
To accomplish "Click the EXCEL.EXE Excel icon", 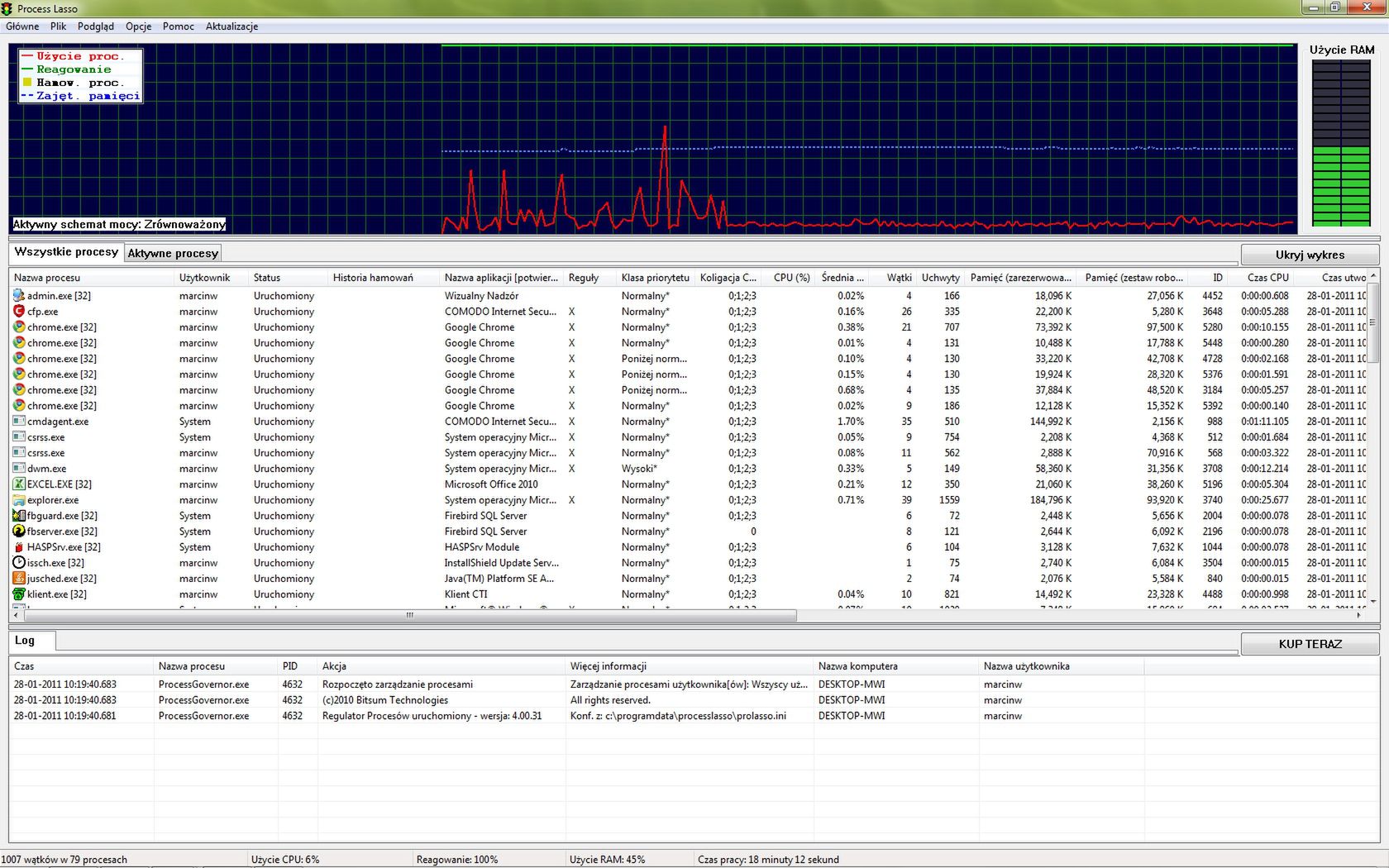I will pyautogui.click(x=19, y=484).
